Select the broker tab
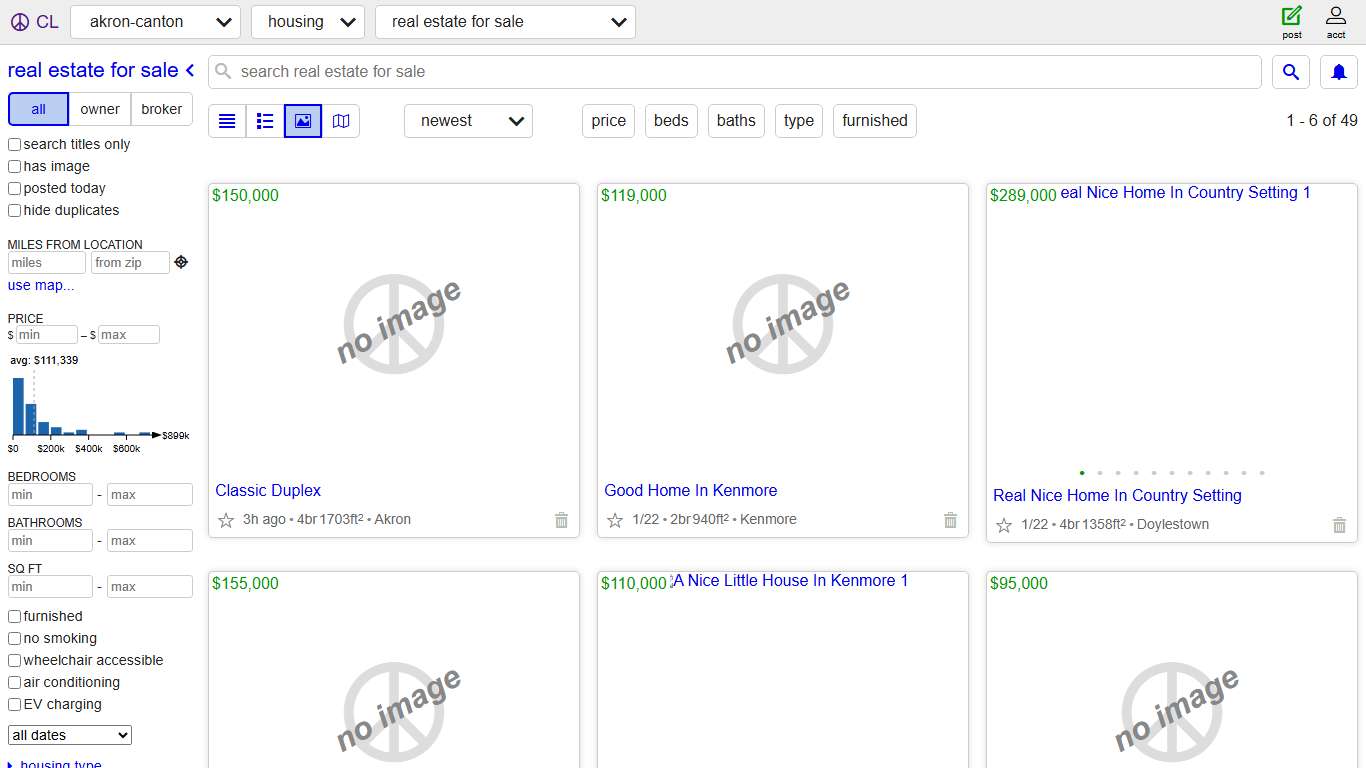The image size is (1366, 768). pyautogui.click(x=161, y=108)
